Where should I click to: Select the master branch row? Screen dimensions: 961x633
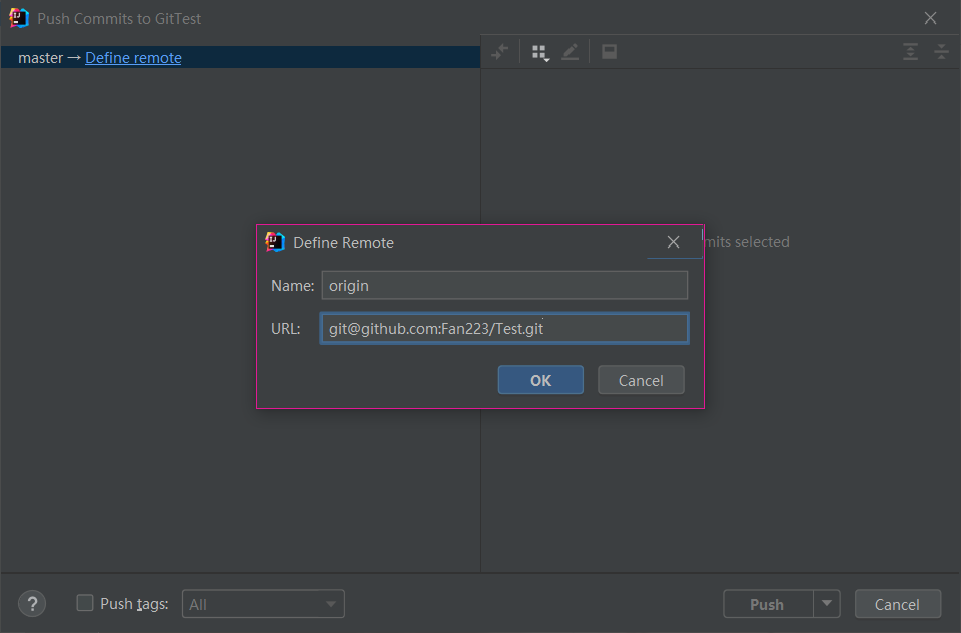tap(240, 58)
